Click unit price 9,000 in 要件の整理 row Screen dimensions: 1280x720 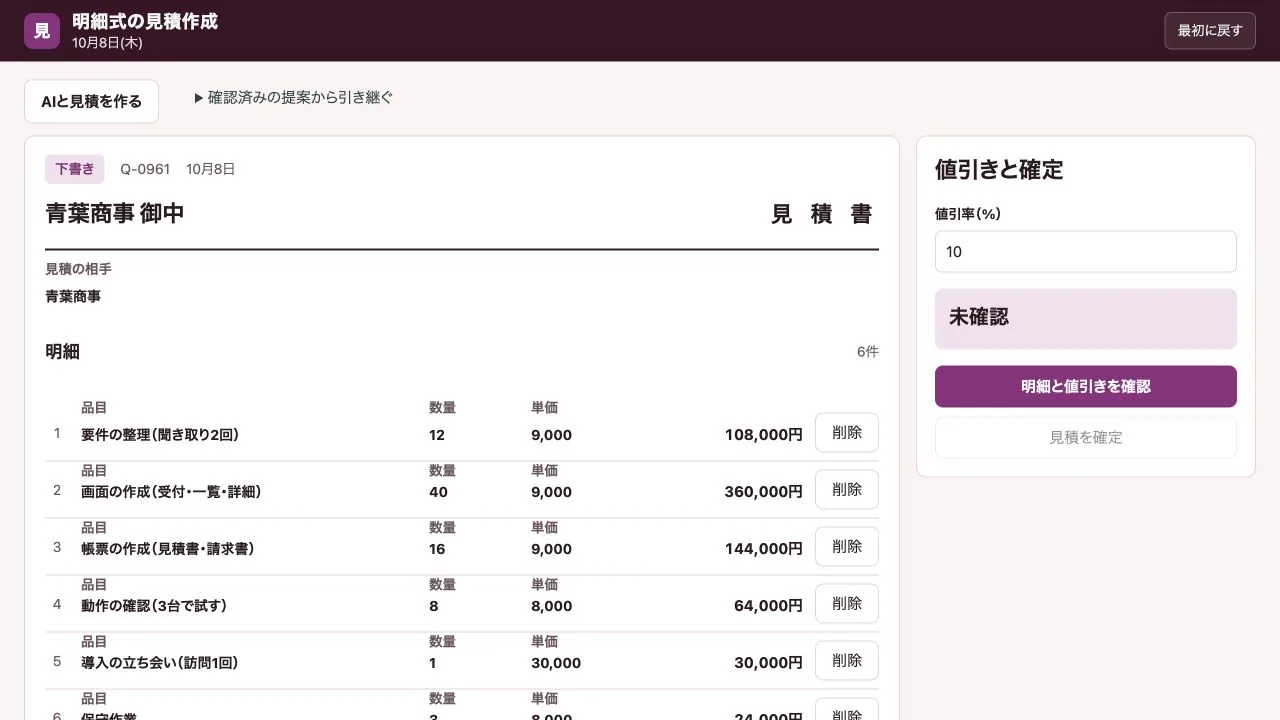coord(552,435)
